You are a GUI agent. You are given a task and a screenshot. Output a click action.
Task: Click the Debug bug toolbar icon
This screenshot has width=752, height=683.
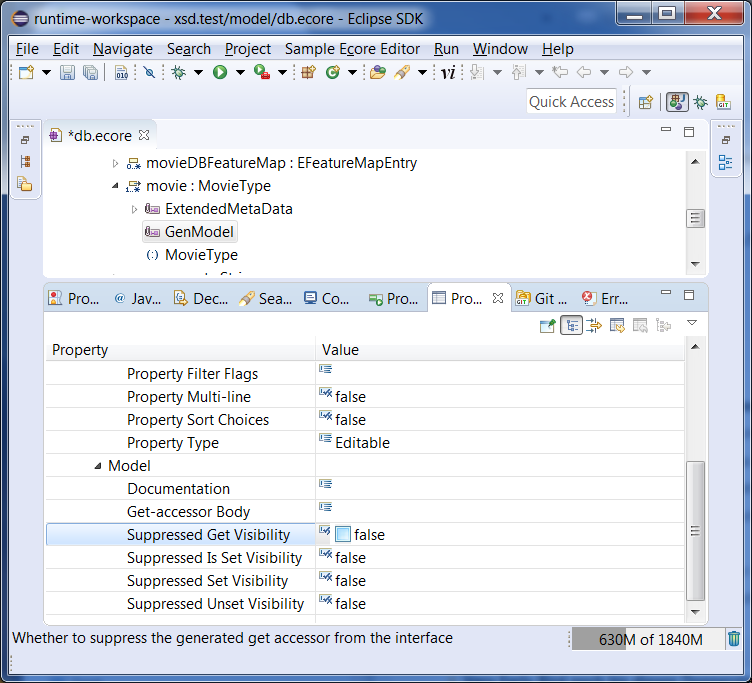click(179, 72)
